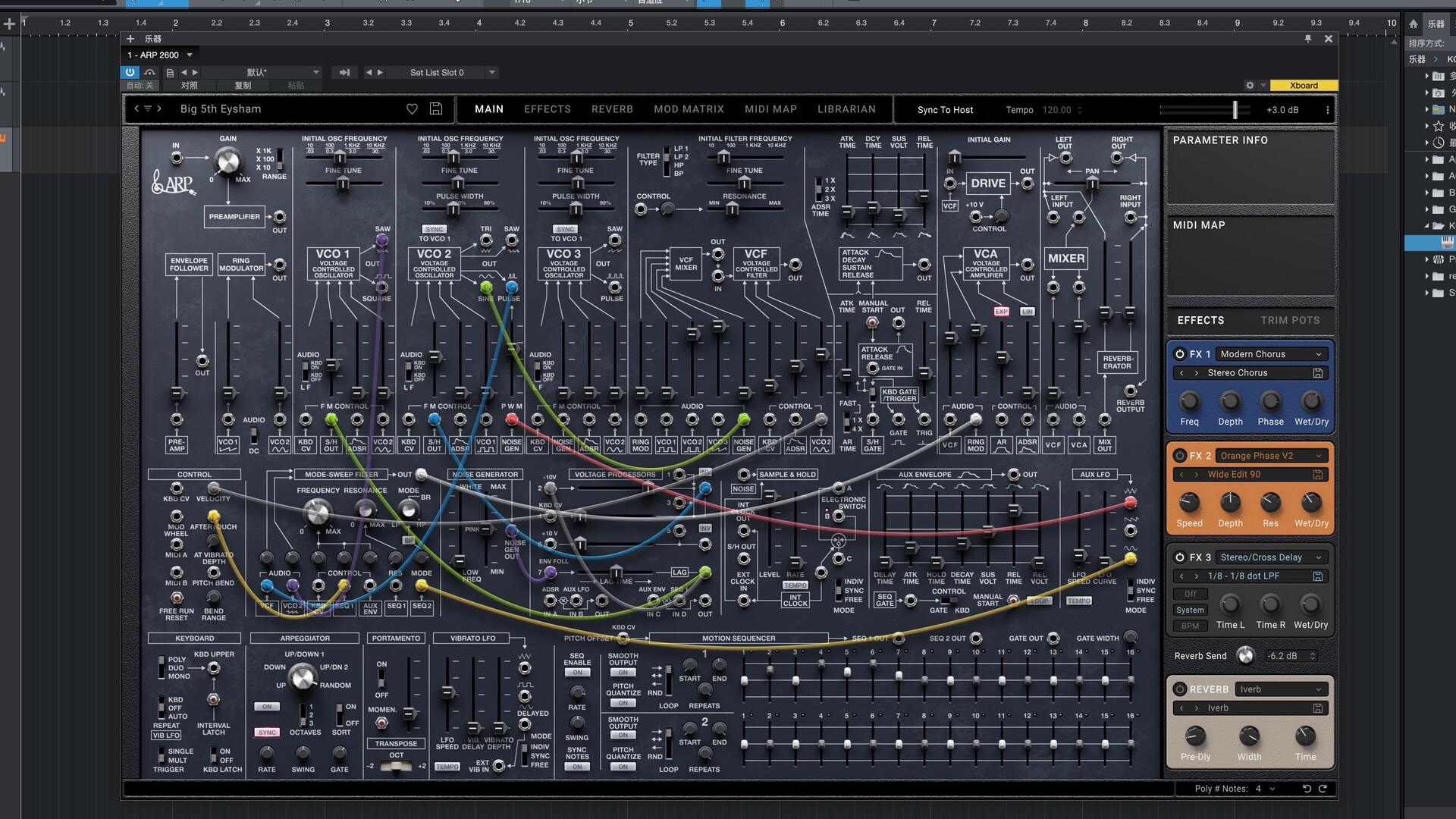Viewport: 1456px width, 819px height.
Task: Save the Iverb reverb preset
Action: [1318, 708]
